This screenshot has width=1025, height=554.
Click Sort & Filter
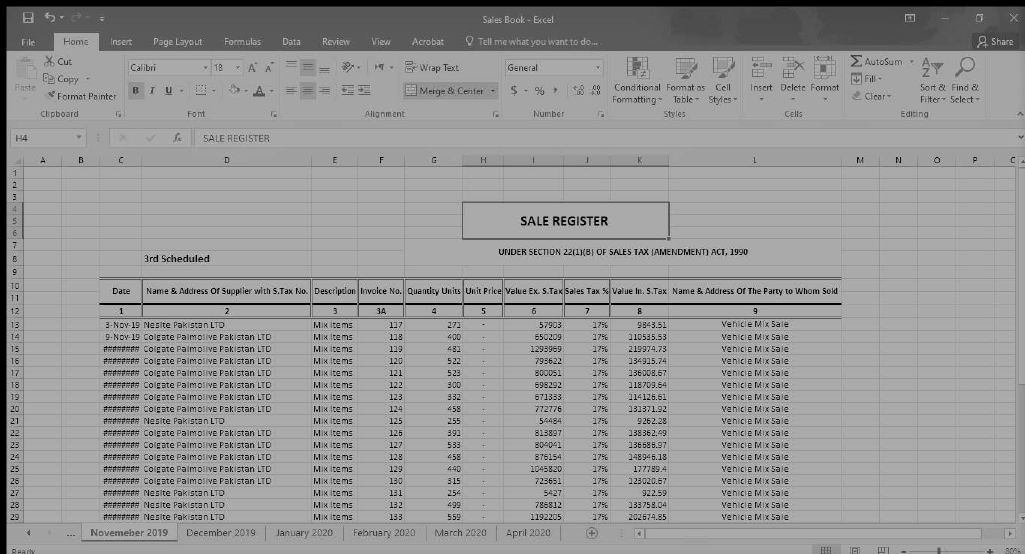pyautogui.click(x=932, y=80)
